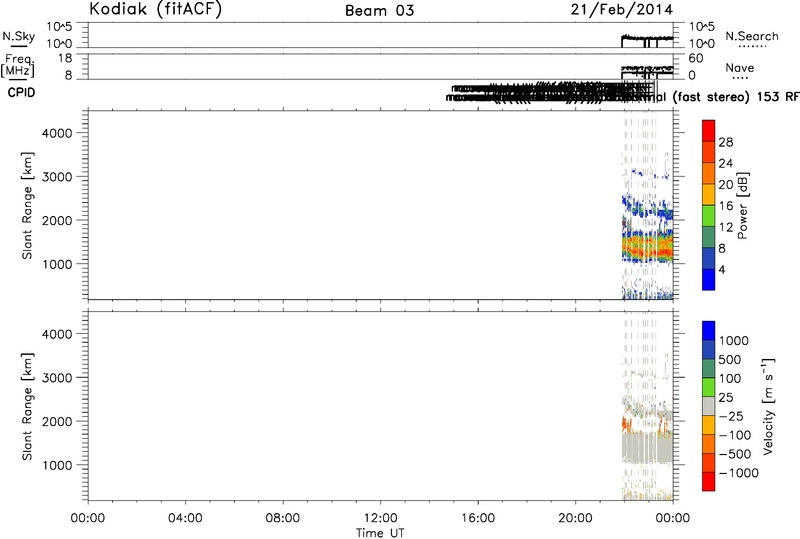The width and height of the screenshot is (800, 539).
Task: Click the solid line sample under N.Sky
Action: [19, 47]
